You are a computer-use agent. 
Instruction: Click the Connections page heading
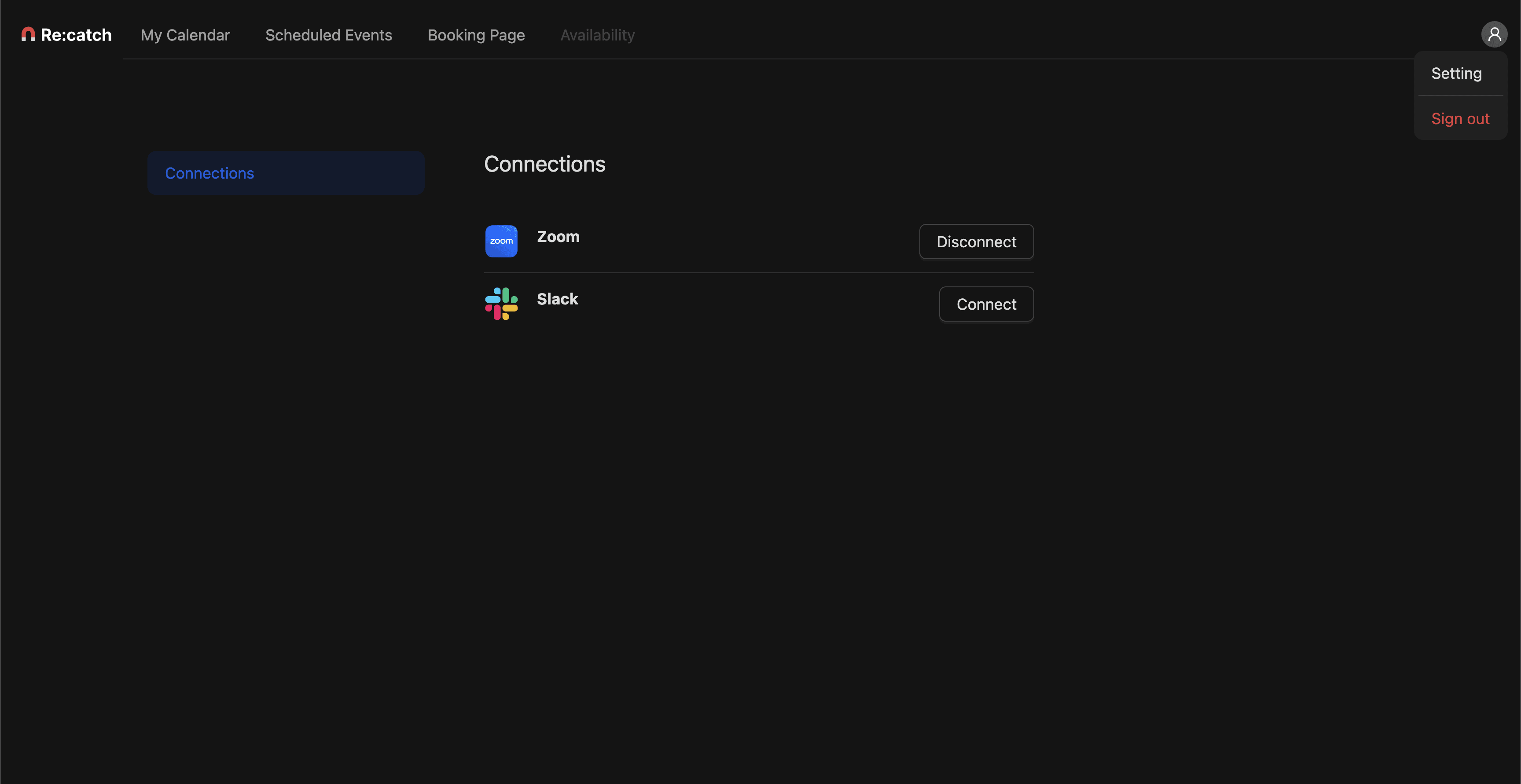click(544, 164)
